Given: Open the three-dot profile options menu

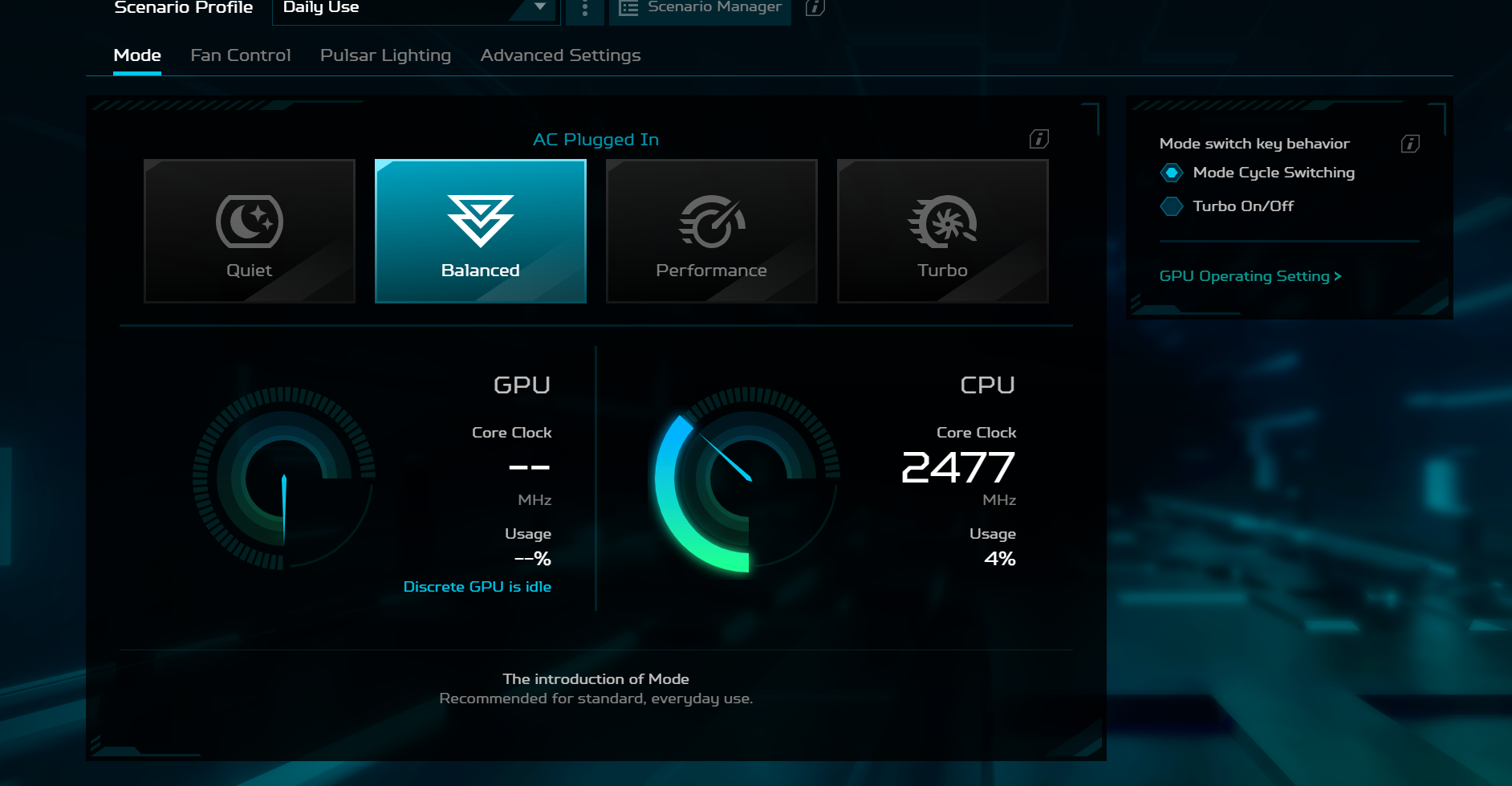Looking at the screenshot, I should (x=585, y=9).
